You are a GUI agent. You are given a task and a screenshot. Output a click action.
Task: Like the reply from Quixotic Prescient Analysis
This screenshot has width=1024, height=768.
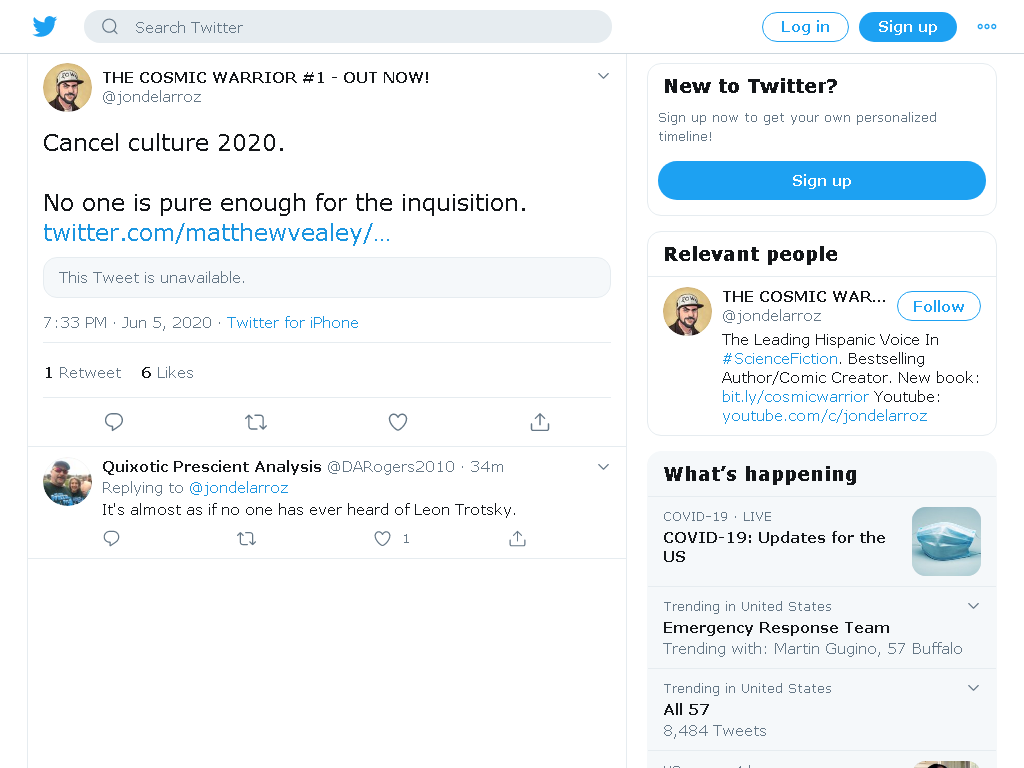(382, 539)
